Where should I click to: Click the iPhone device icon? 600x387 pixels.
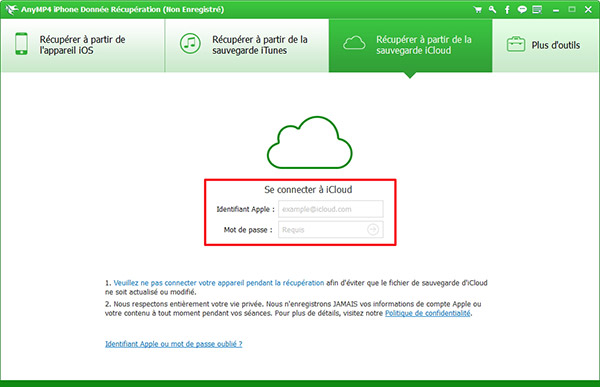[21, 44]
